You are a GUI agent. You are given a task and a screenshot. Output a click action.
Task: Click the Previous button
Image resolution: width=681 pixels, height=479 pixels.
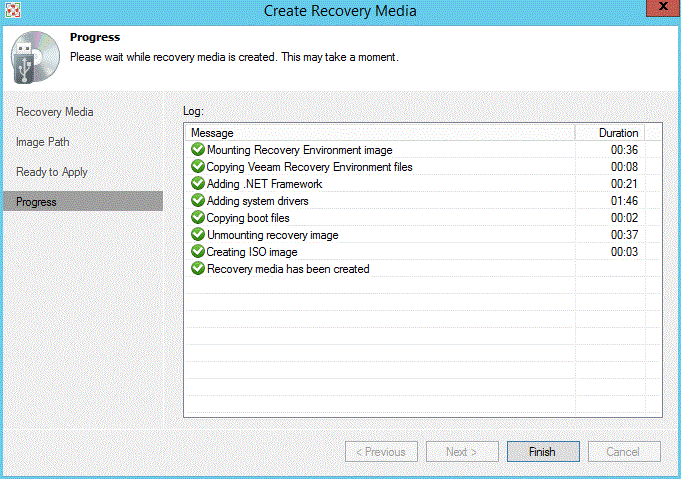[x=381, y=452]
